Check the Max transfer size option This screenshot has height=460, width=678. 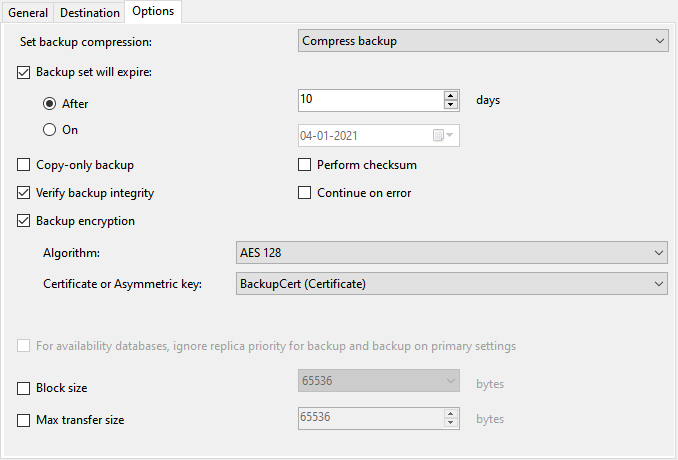click(25, 420)
